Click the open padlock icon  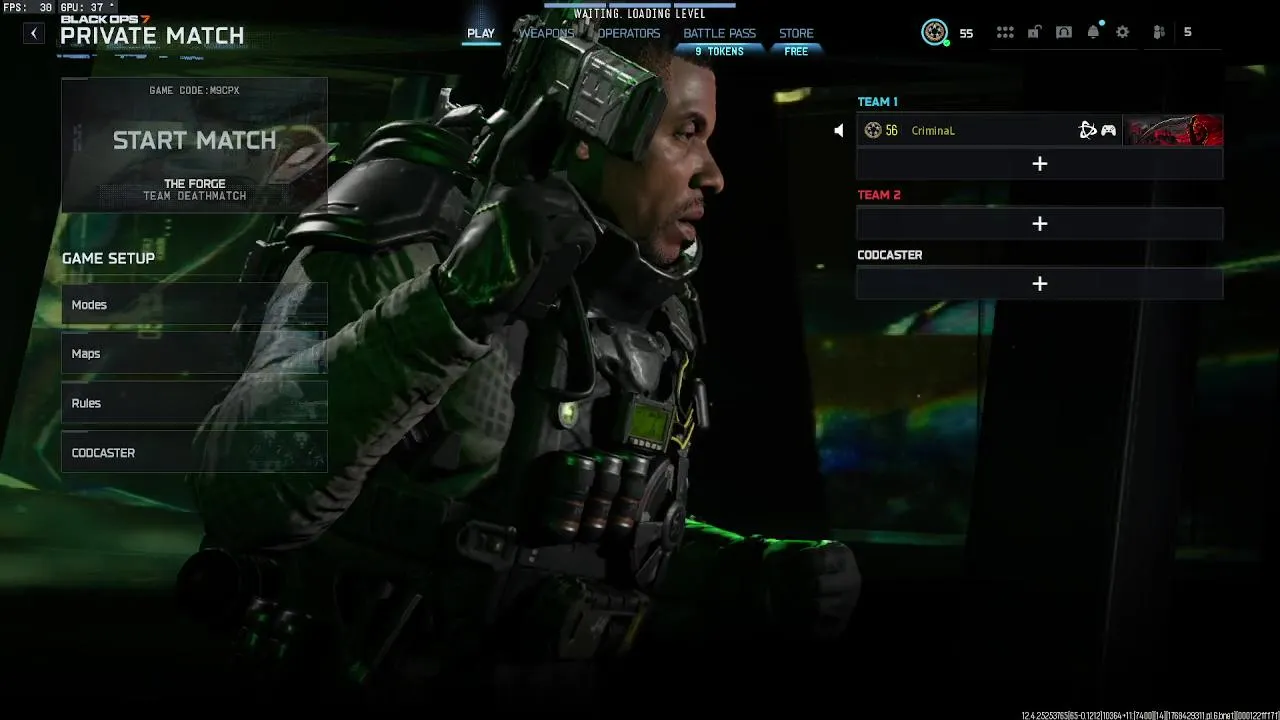click(x=1034, y=32)
